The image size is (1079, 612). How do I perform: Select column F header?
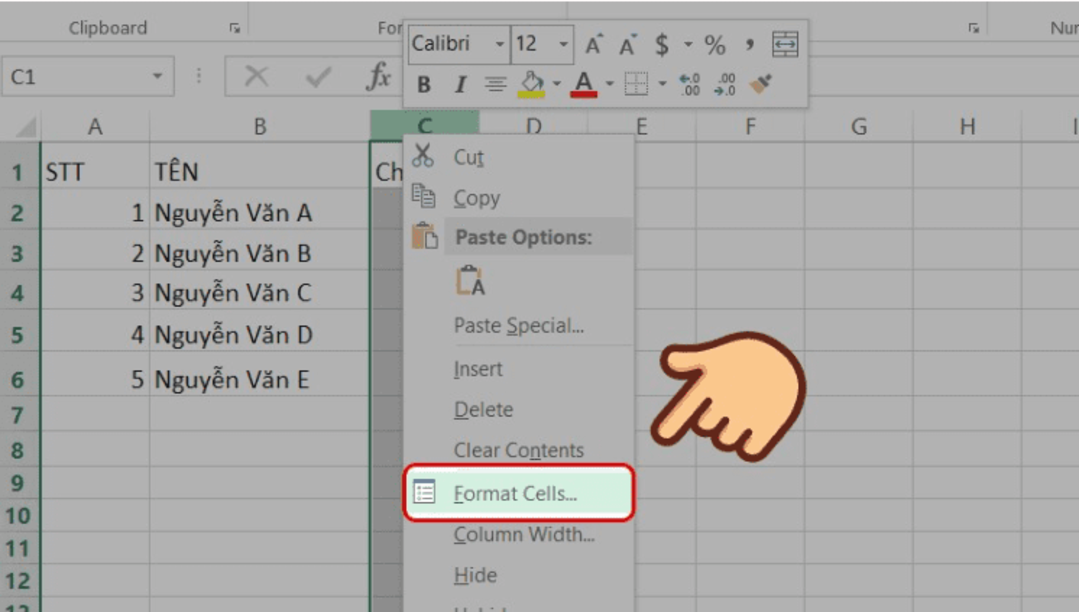click(750, 127)
